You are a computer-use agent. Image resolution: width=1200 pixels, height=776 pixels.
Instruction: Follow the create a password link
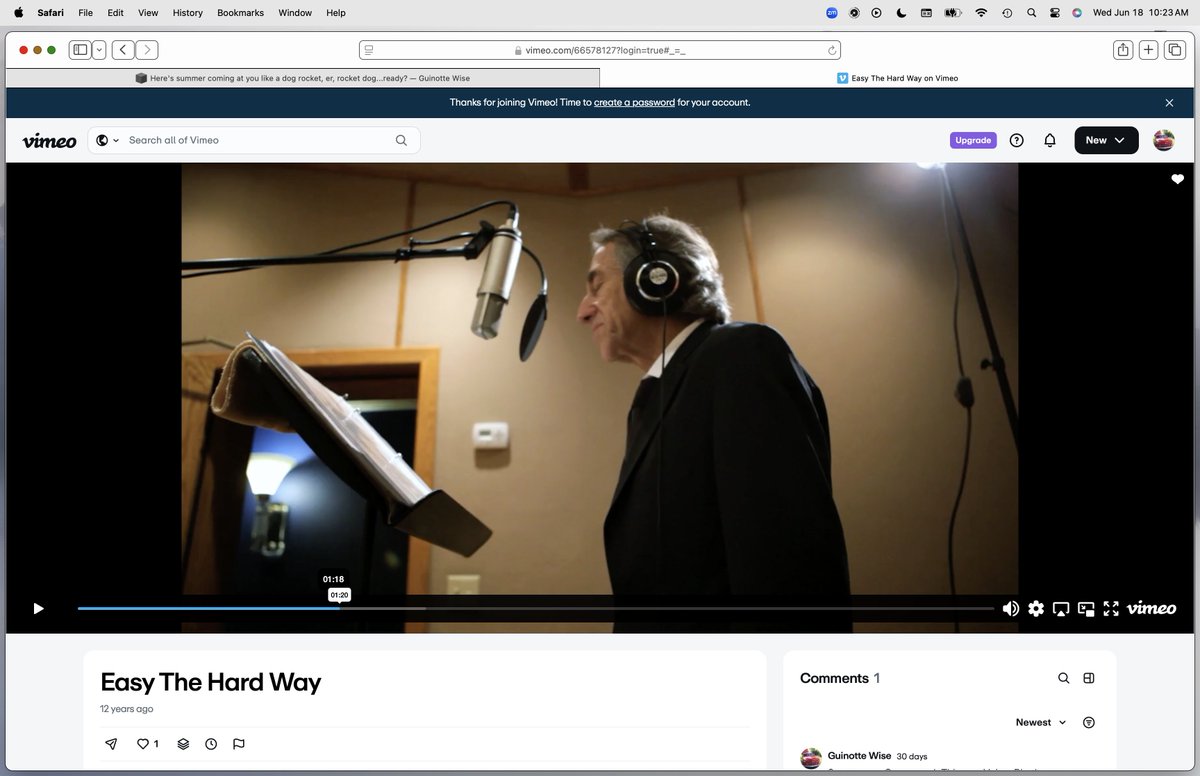[x=634, y=102]
